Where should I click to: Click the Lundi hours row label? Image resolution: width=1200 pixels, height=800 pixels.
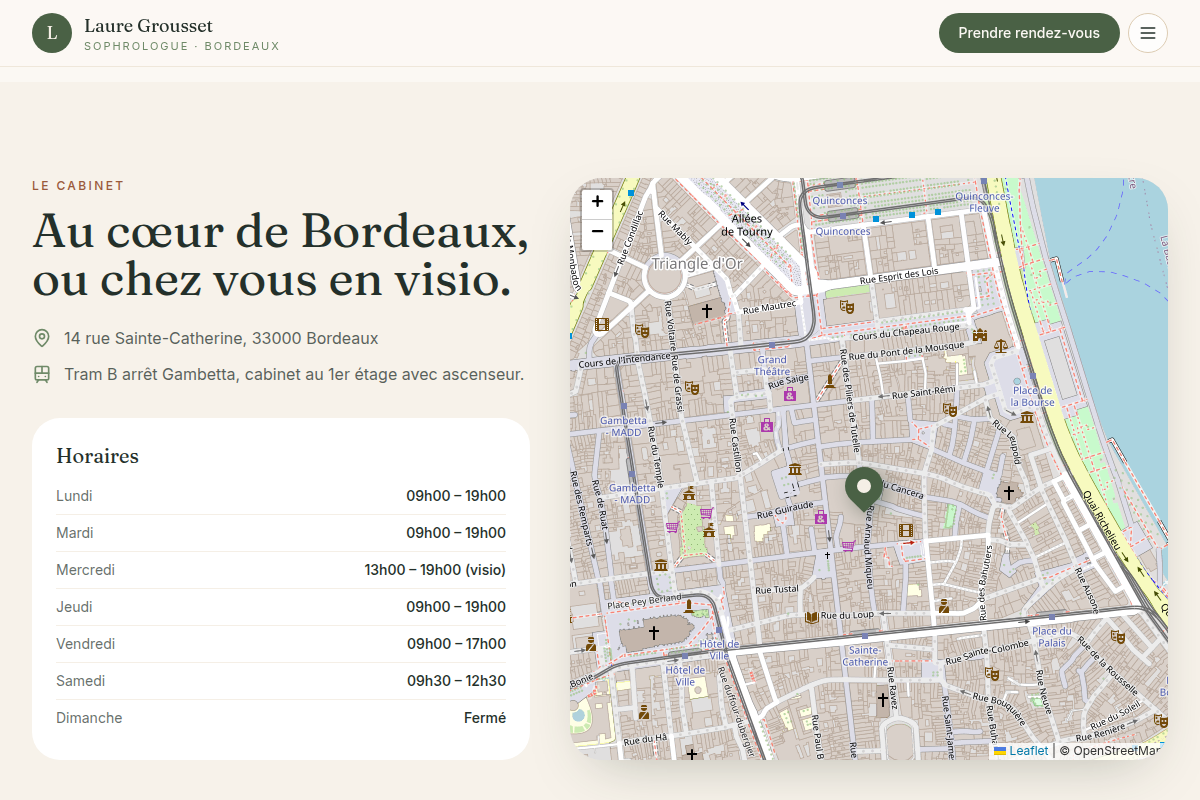pos(74,496)
